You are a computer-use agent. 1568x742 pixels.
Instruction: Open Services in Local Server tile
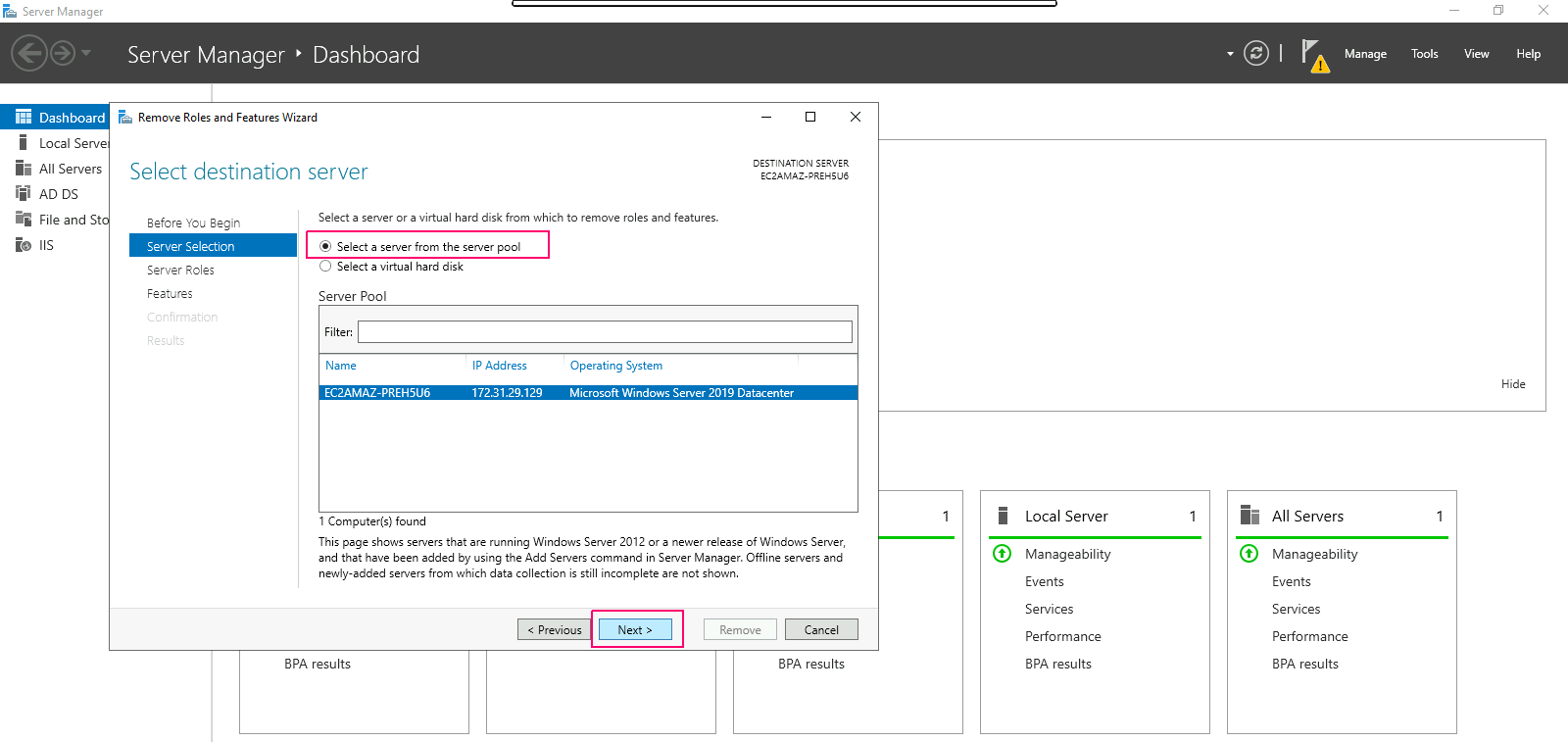pyautogui.click(x=1049, y=609)
